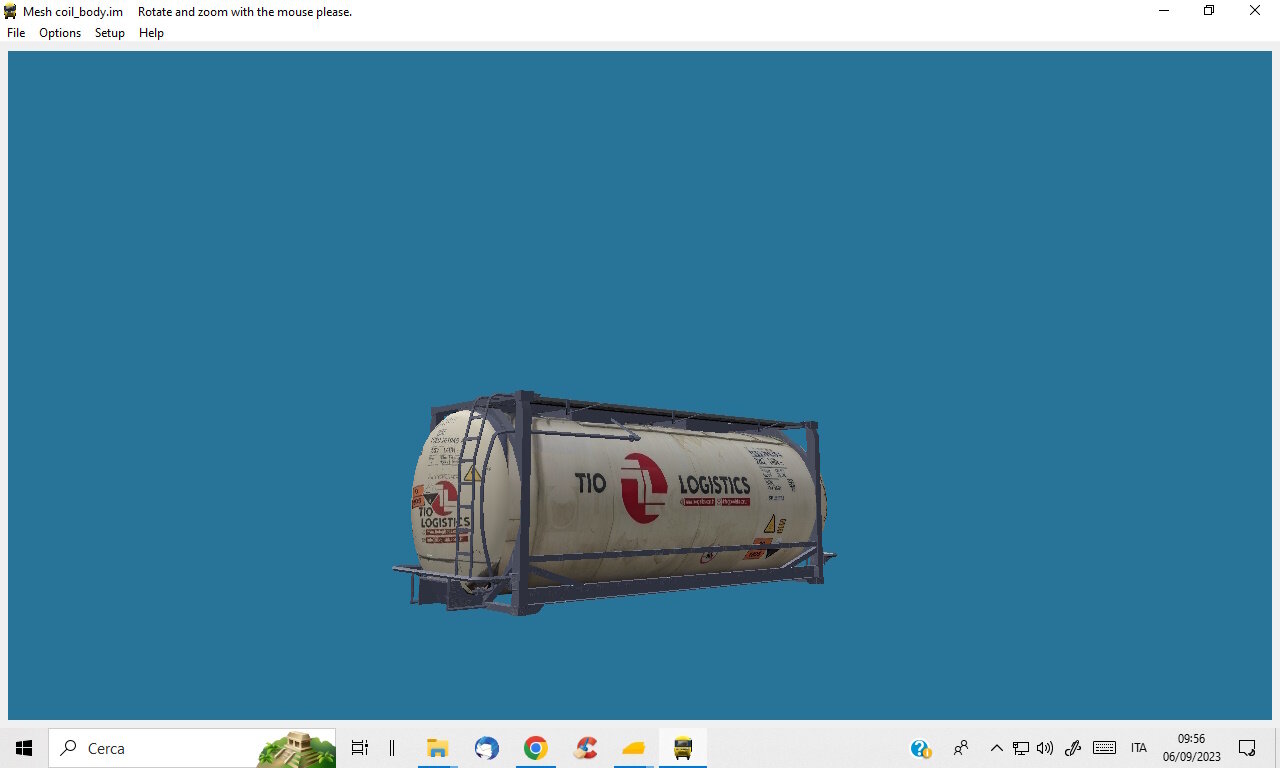Click the app icon in title bar
The image size is (1280, 768).
point(11,12)
